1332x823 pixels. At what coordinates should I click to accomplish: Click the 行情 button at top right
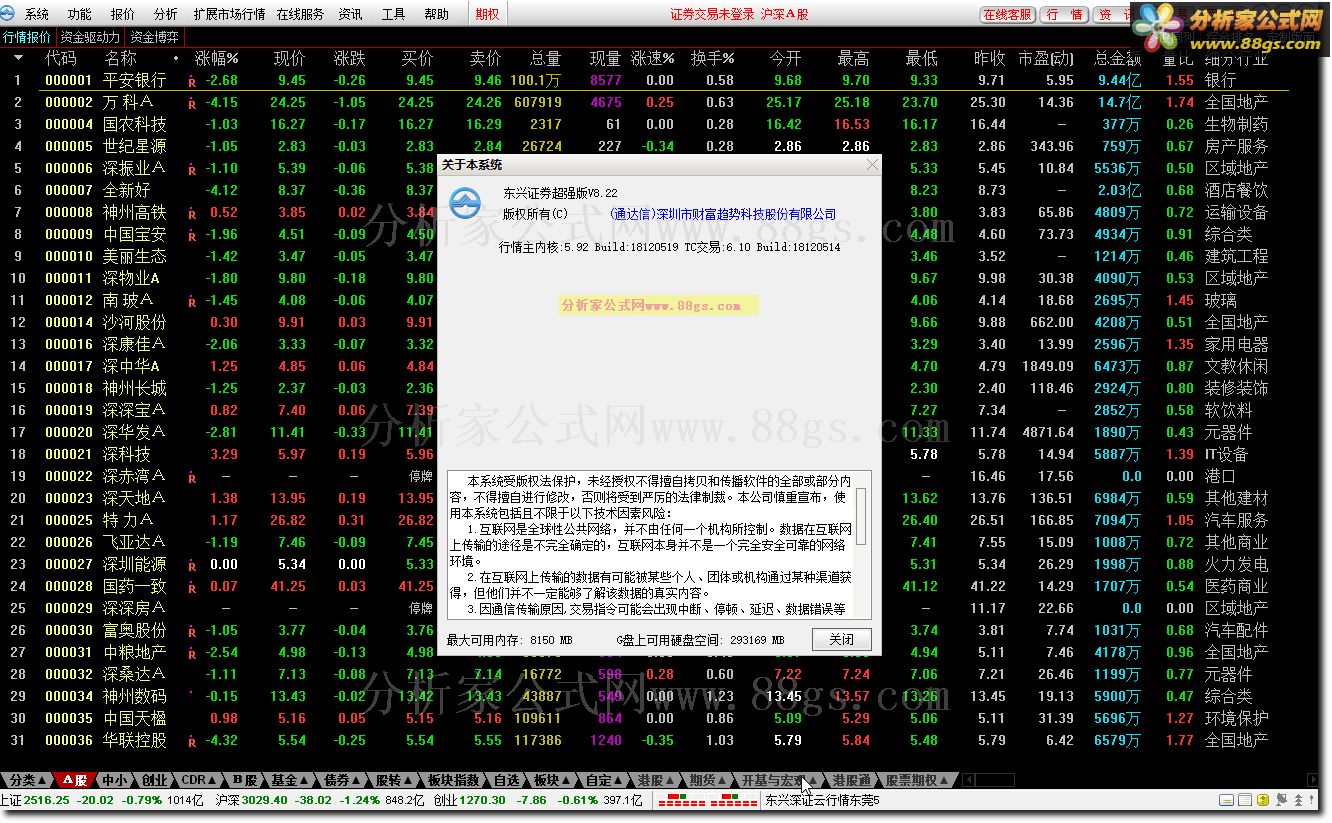[x=1065, y=14]
